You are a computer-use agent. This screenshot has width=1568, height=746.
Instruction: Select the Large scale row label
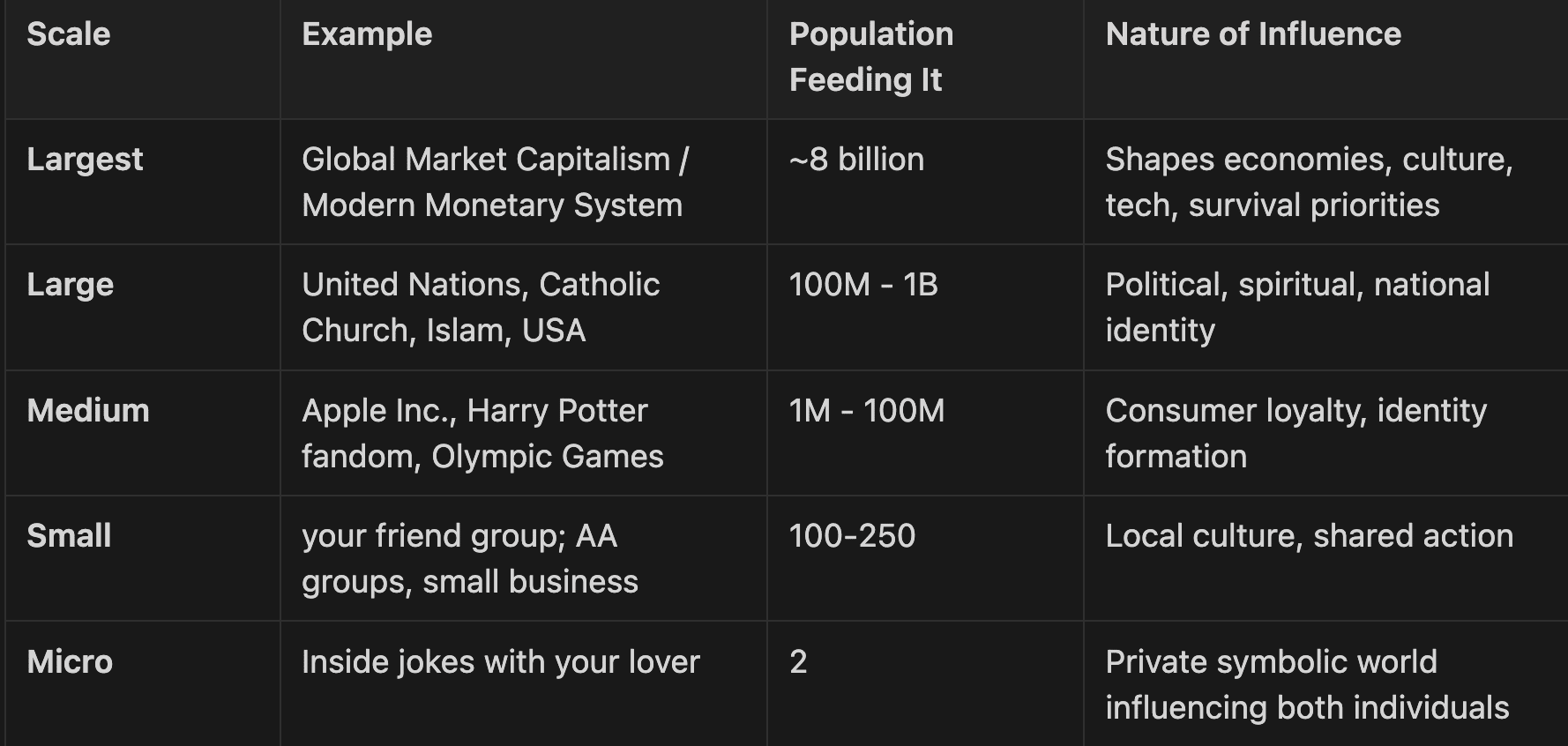(70, 285)
